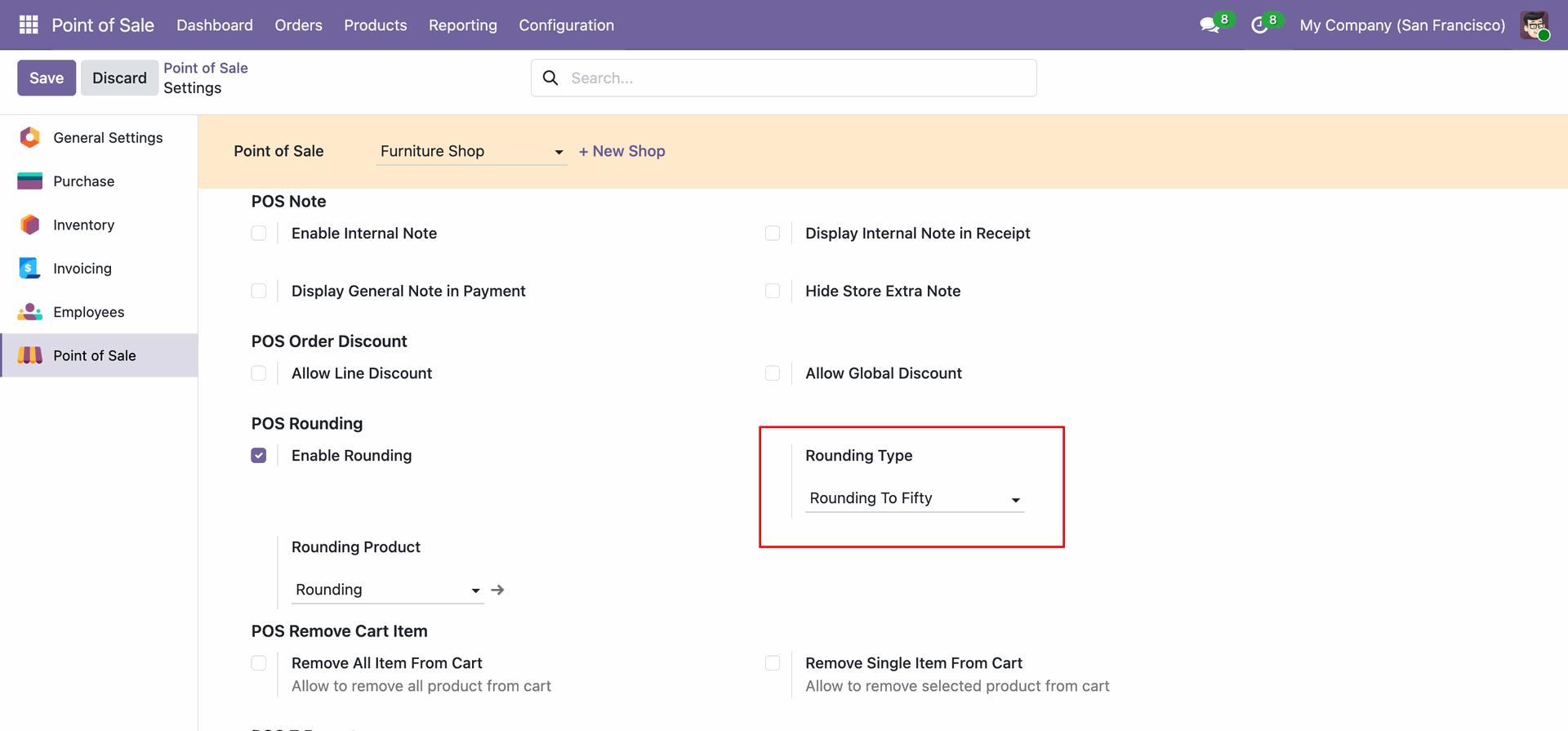Open the user avatar menu
Image resolution: width=1568 pixels, height=731 pixels.
click(x=1535, y=25)
